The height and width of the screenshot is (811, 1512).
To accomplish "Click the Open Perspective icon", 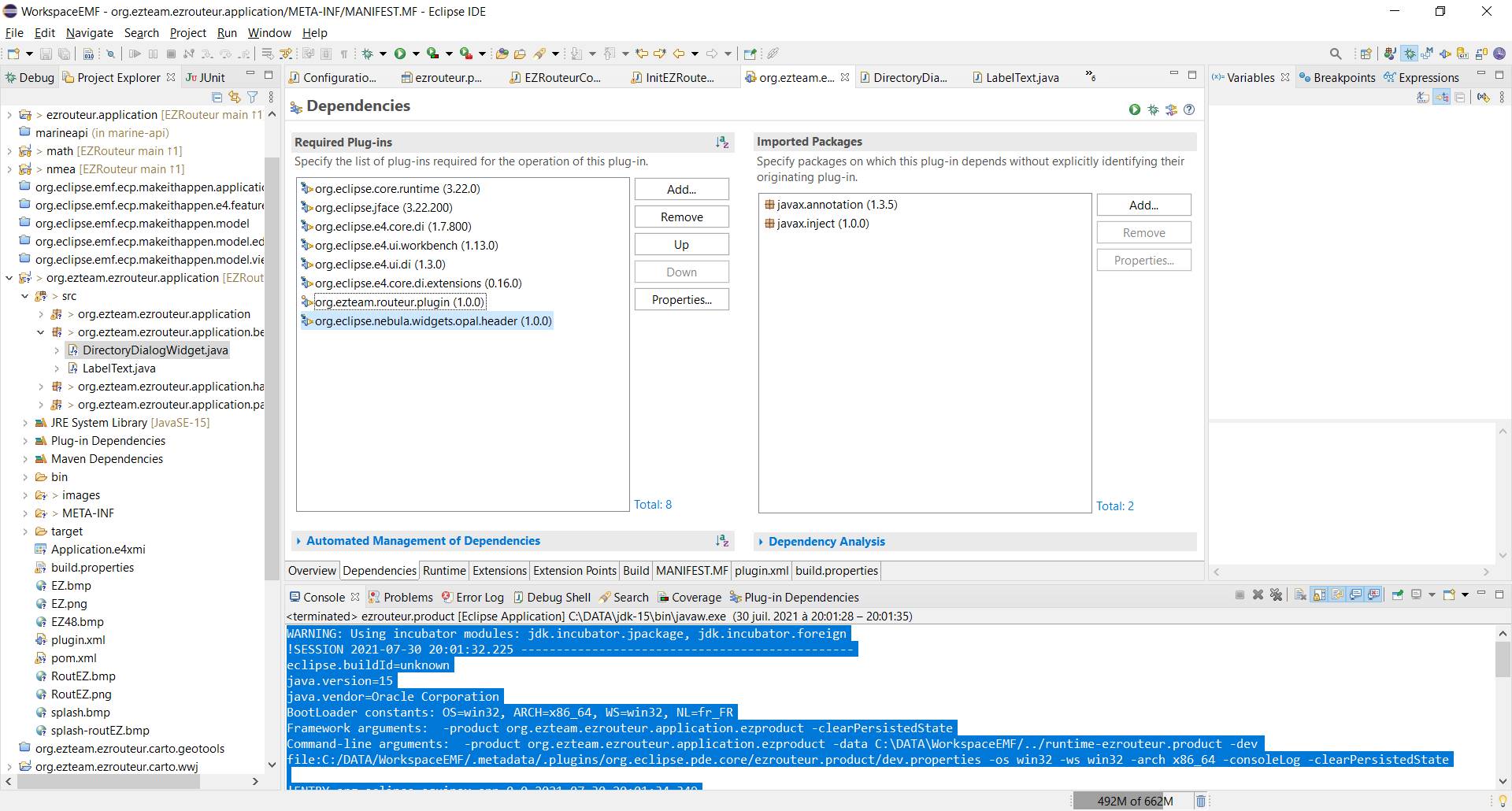I will pyautogui.click(x=1366, y=54).
